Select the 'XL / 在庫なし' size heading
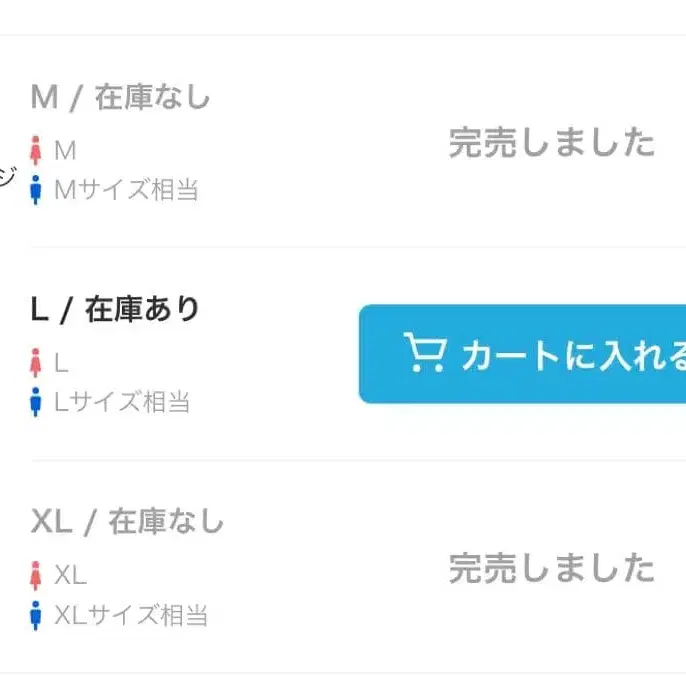Viewport: 686px width, 686px height. point(128,522)
